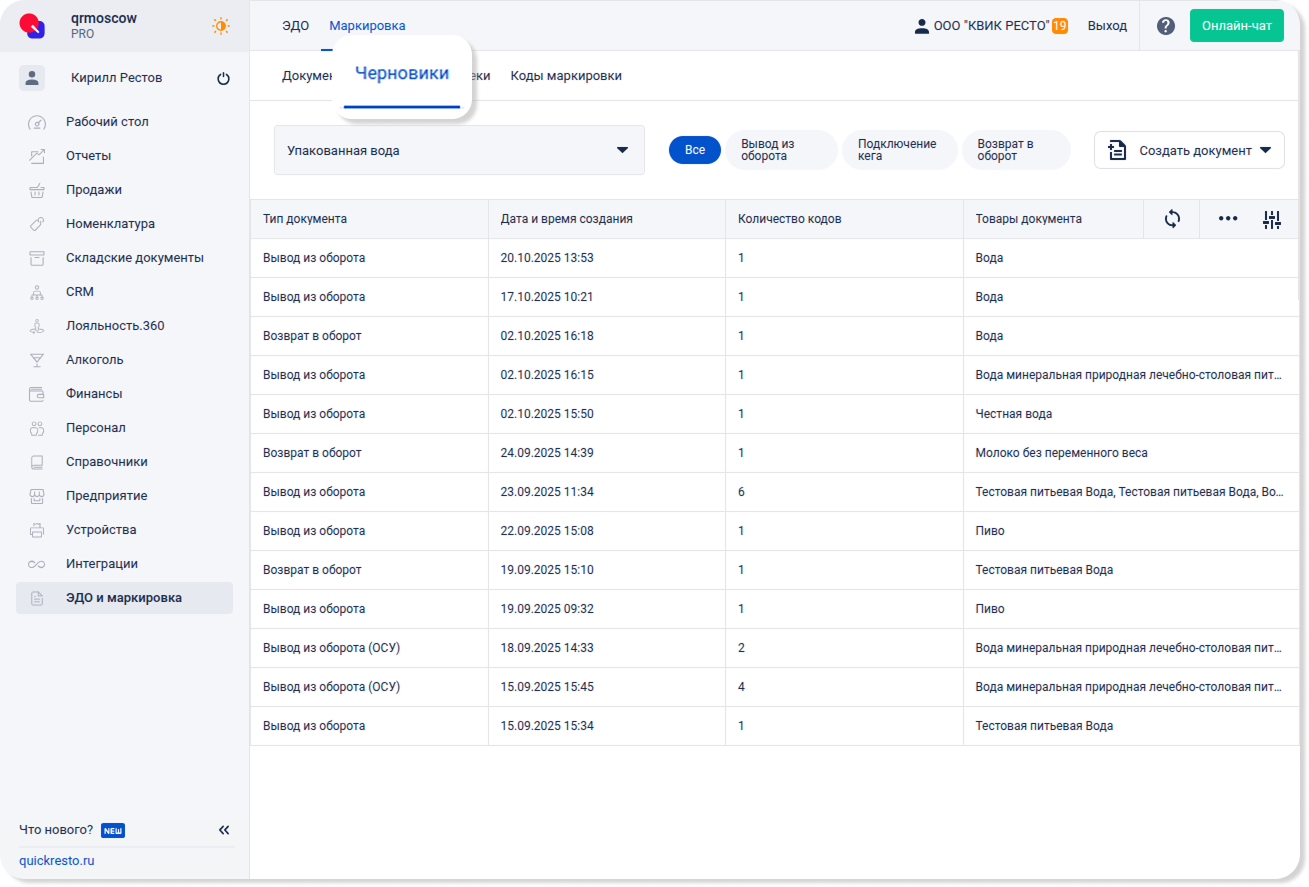Open the Коды маркировки tab
This screenshot has height=887, width=1309.
click(566, 76)
